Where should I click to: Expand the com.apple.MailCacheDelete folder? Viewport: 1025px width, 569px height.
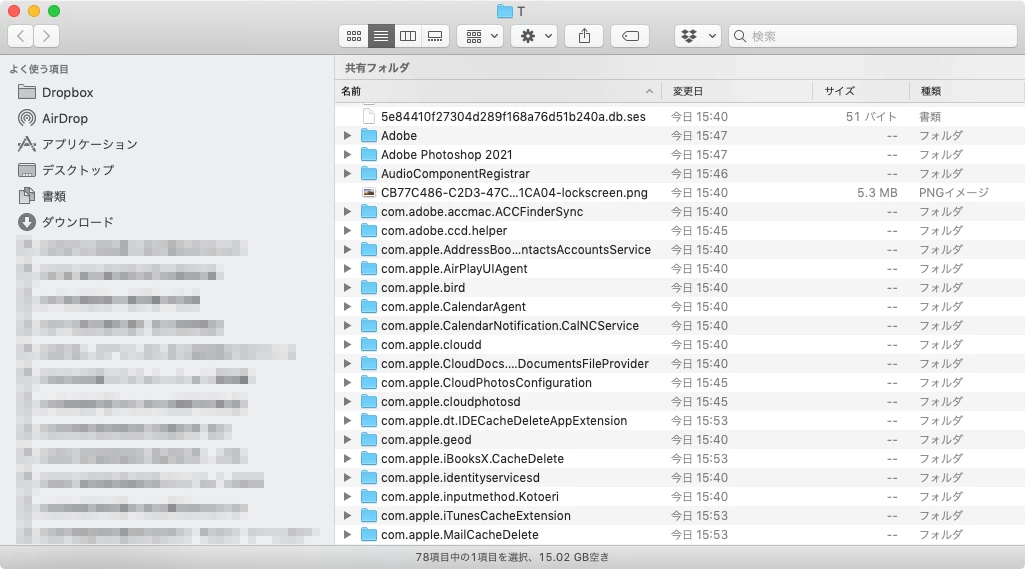(347, 534)
